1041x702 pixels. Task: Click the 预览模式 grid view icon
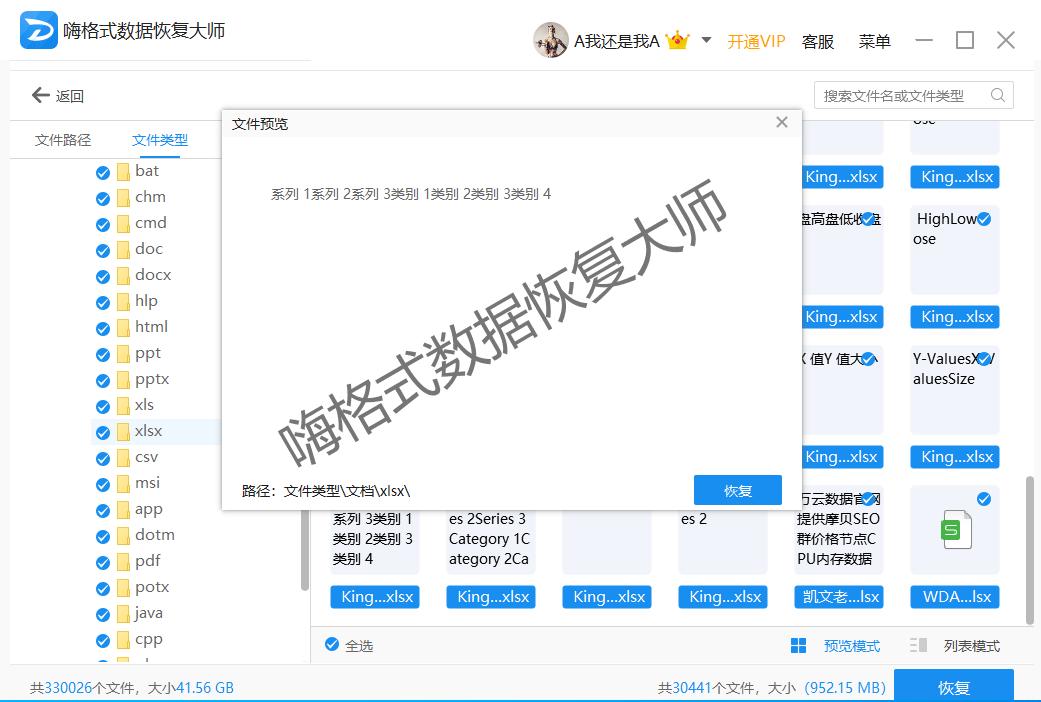(x=798, y=644)
